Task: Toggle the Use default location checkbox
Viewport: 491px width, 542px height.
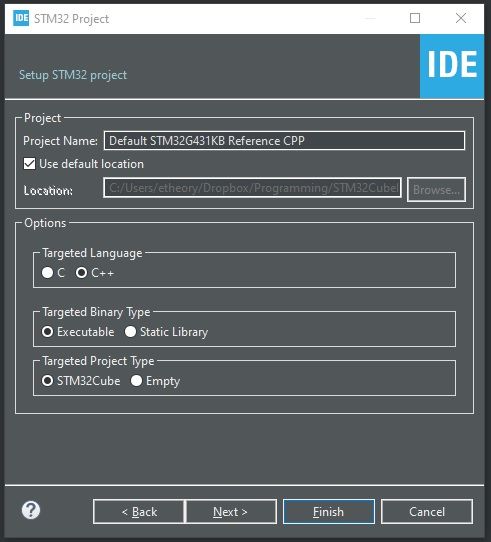Action: click(29, 163)
